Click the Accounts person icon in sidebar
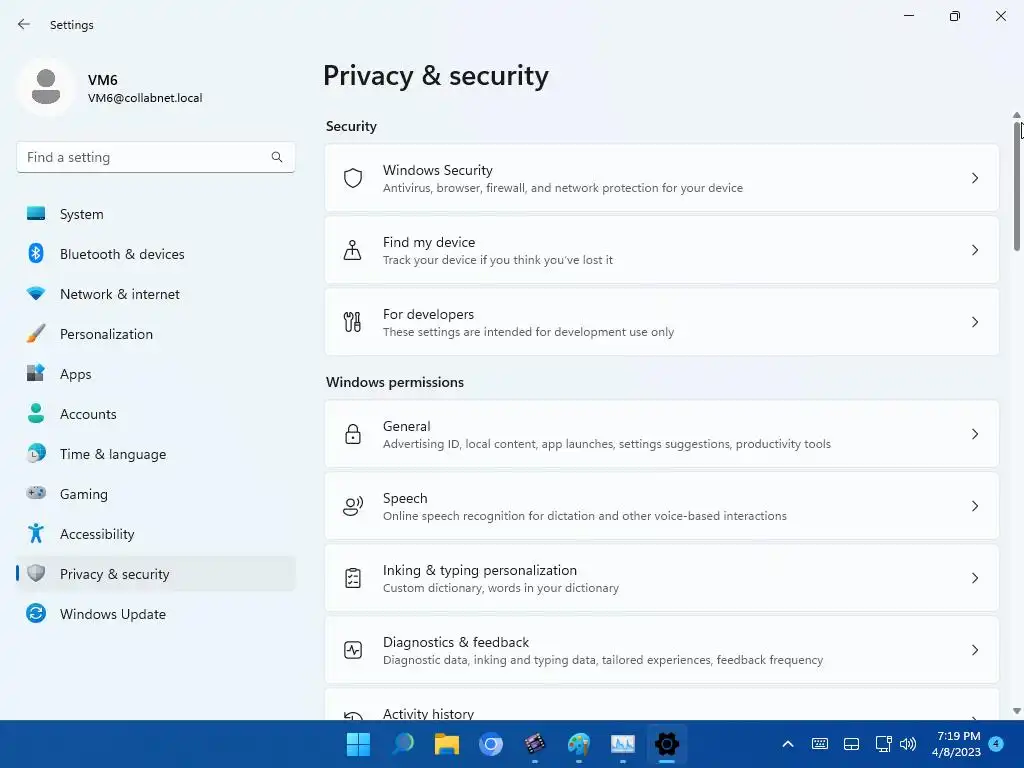This screenshot has width=1024, height=768. (36, 413)
